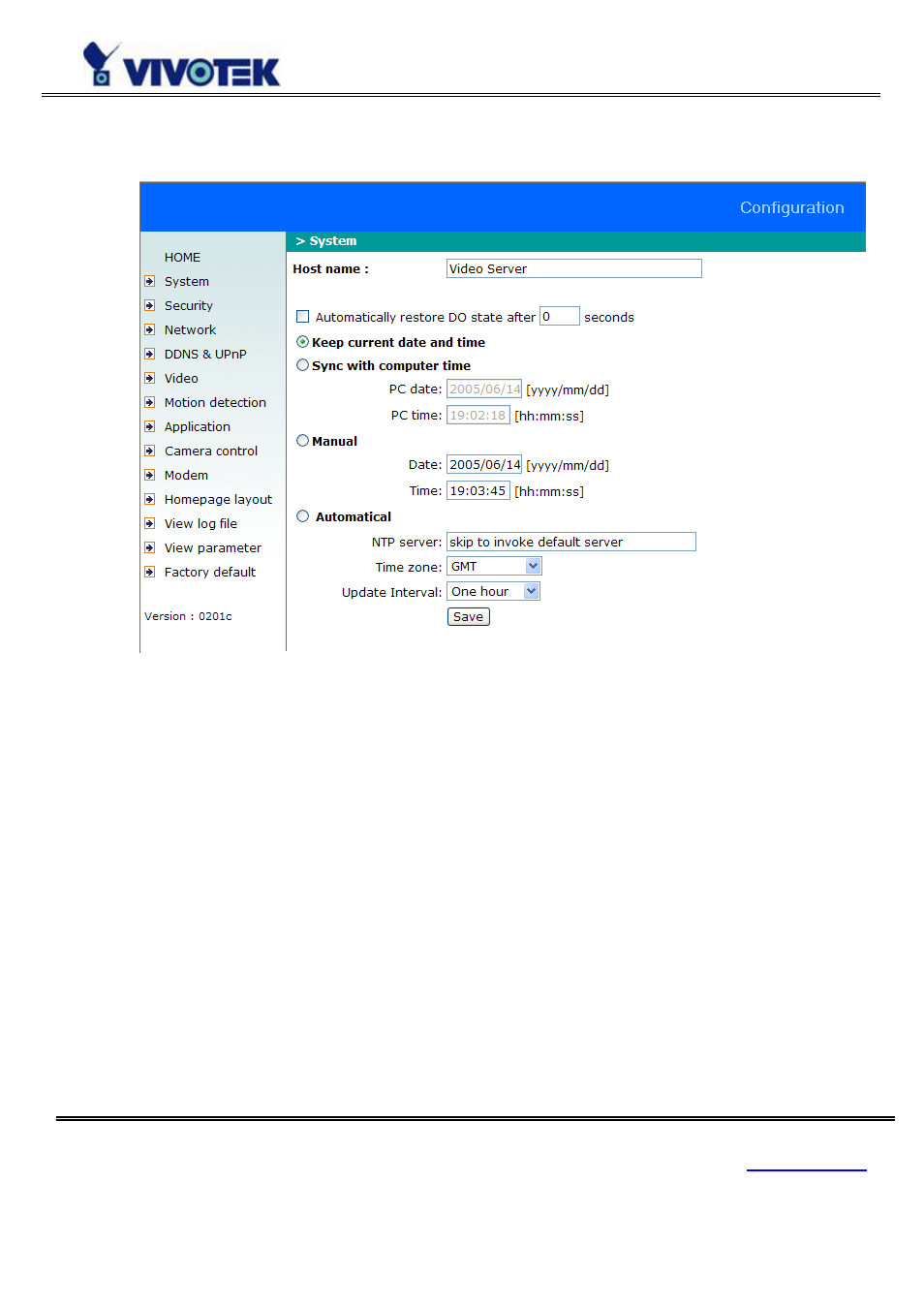The width and height of the screenshot is (924, 1308).
Task: Click the arrow icon beside Camera control
Action: pos(150,452)
